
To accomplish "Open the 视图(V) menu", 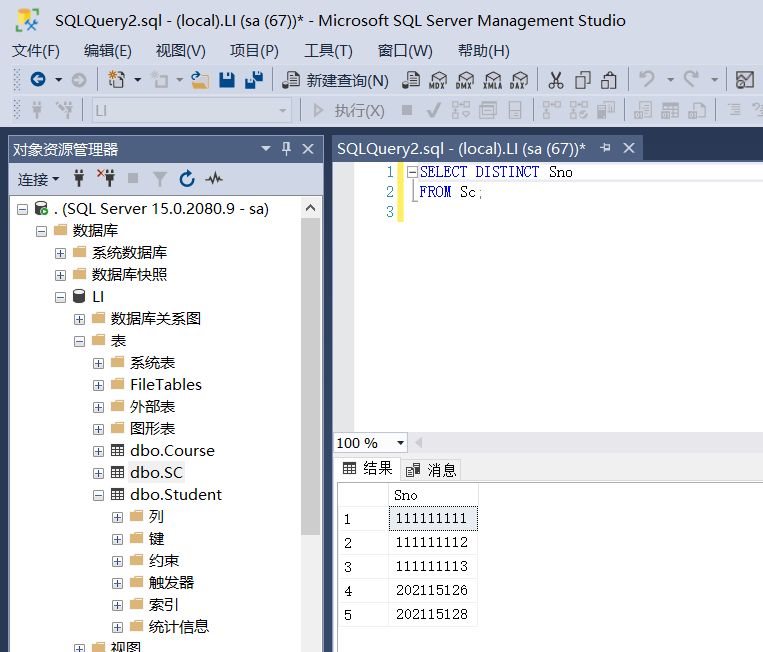I will [181, 51].
